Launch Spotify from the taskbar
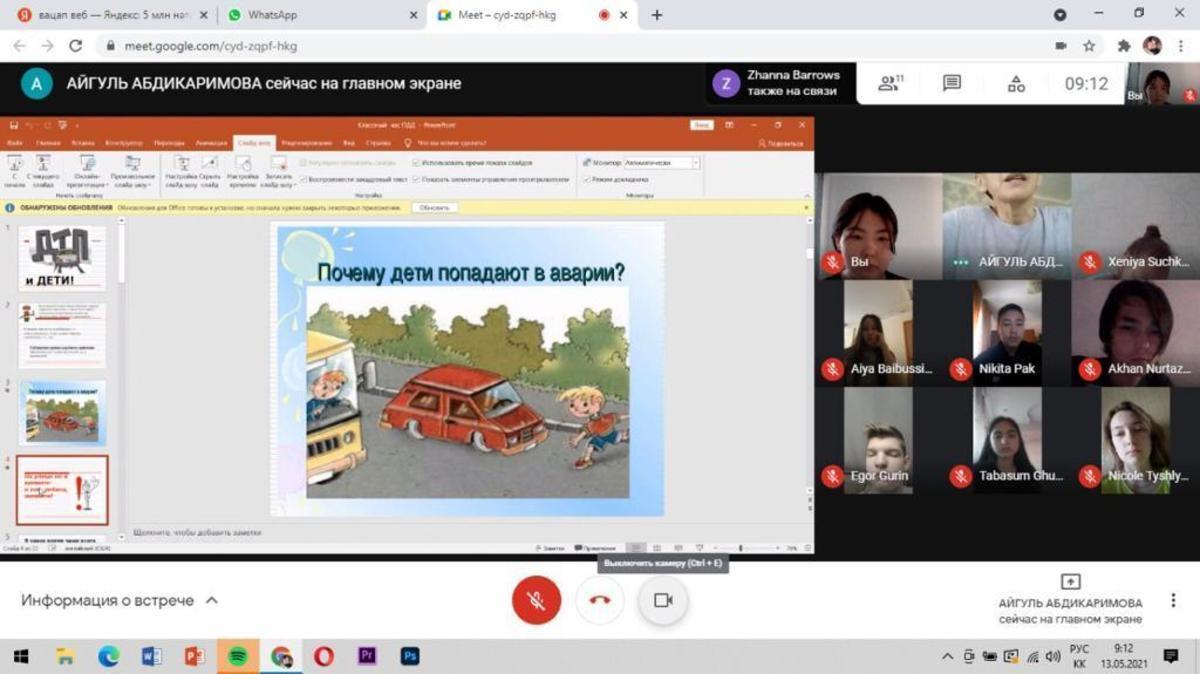The width and height of the screenshot is (1200, 674). (x=238, y=657)
